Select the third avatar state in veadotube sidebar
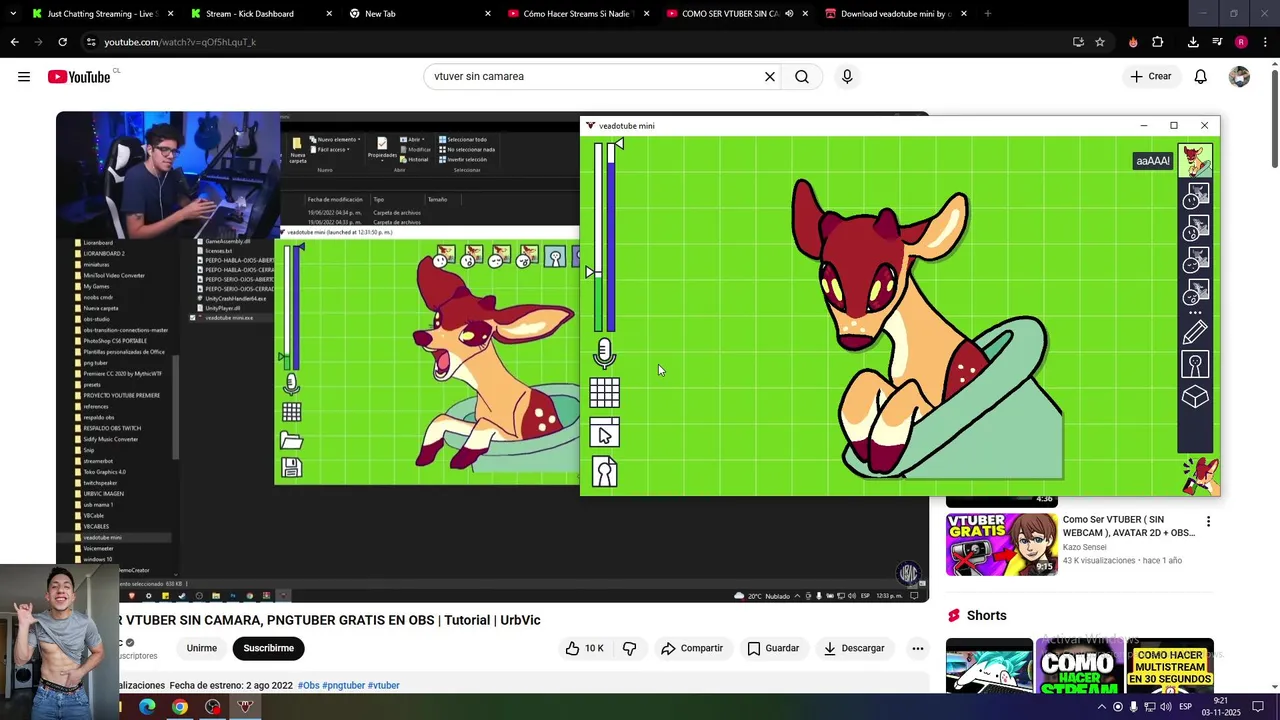 click(1195, 227)
